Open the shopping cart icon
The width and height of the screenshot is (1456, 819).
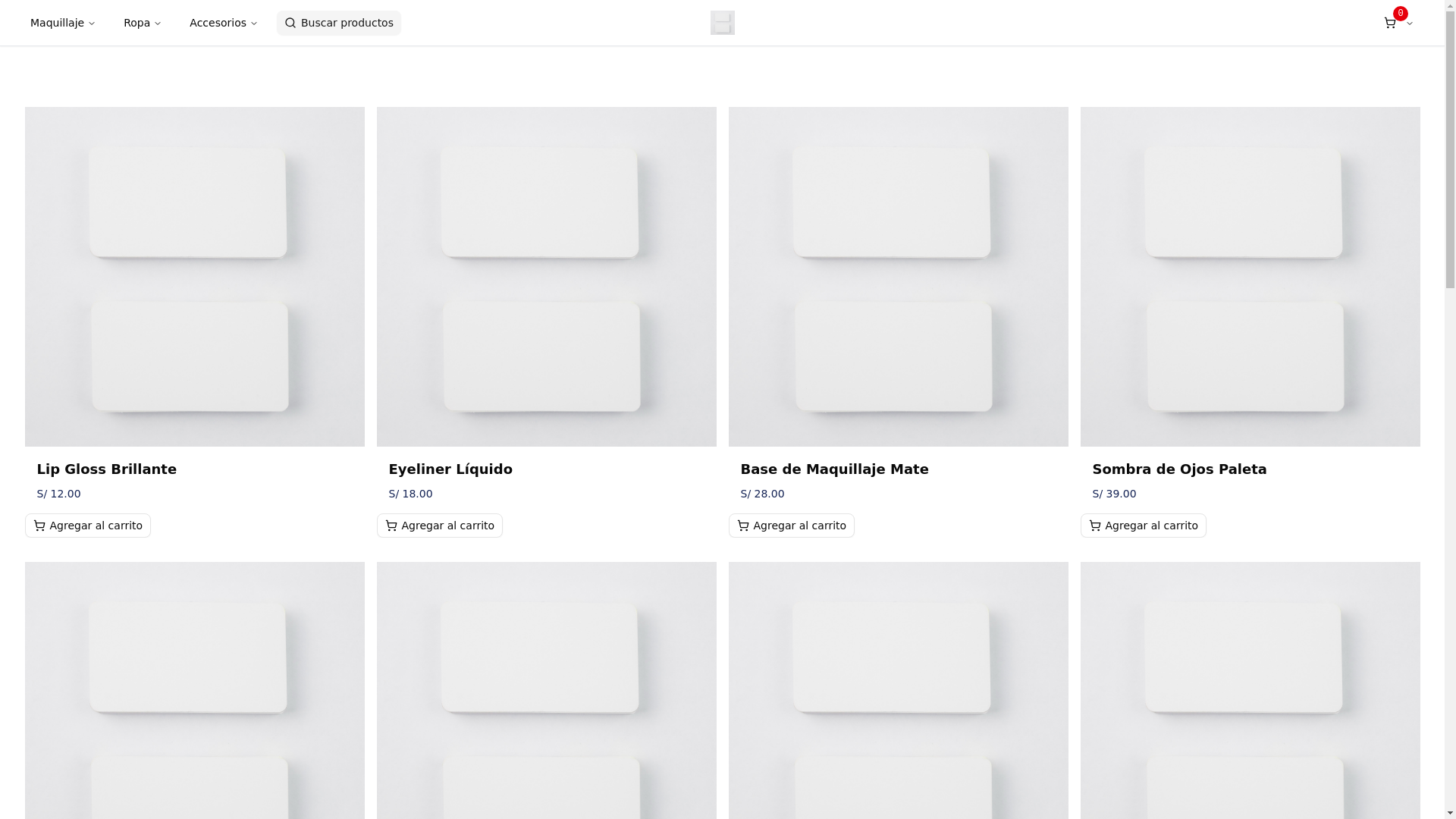click(1390, 24)
